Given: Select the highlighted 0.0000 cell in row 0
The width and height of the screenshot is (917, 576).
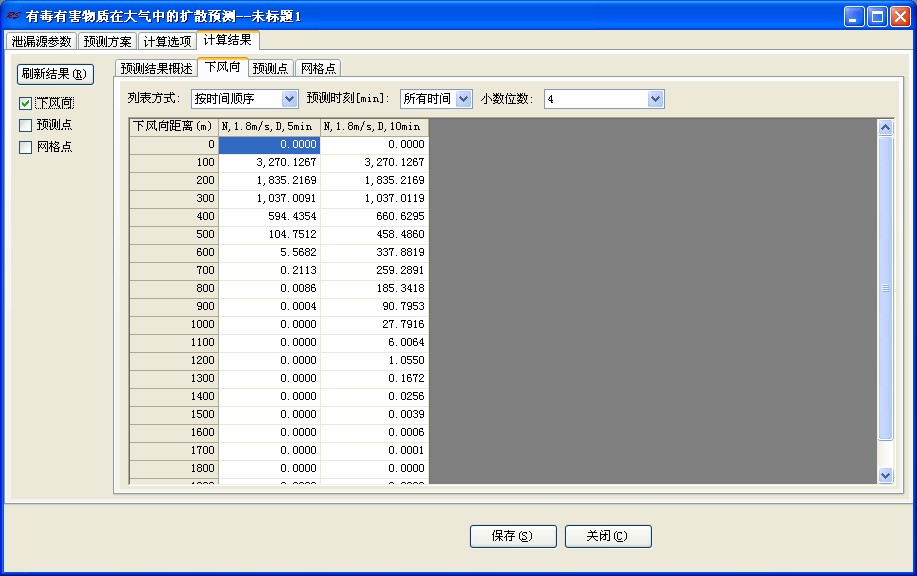Looking at the screenshot, I should [269, 144].
